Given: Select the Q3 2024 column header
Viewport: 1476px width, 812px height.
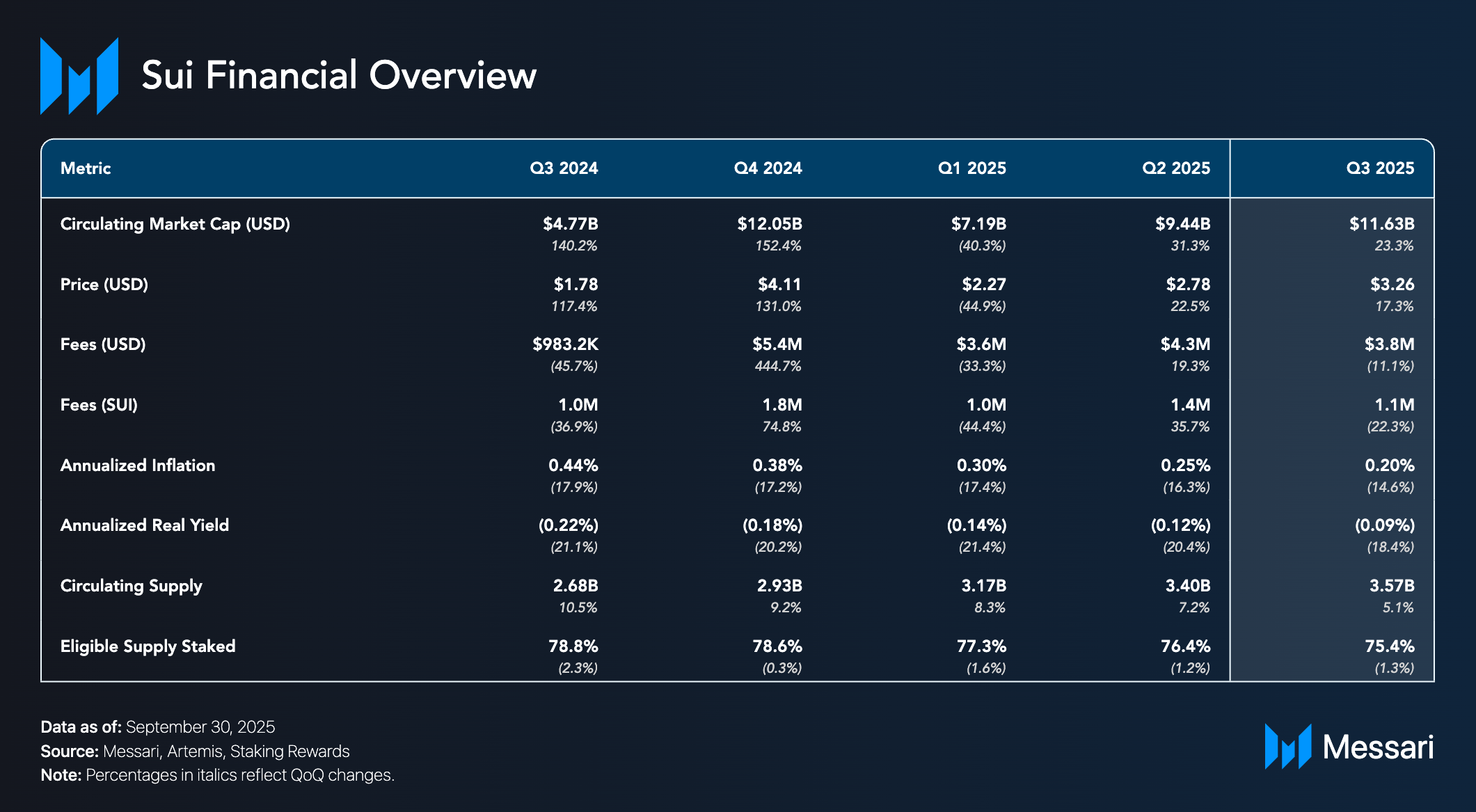Looking at the screenshot, I should pyautogui.click(x=564, y=168).
